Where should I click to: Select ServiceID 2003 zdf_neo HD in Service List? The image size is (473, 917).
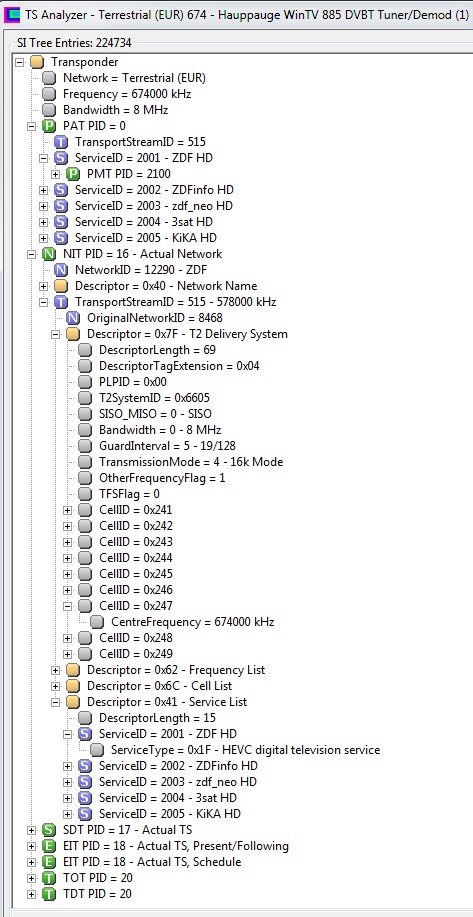[x=178, y=782]
